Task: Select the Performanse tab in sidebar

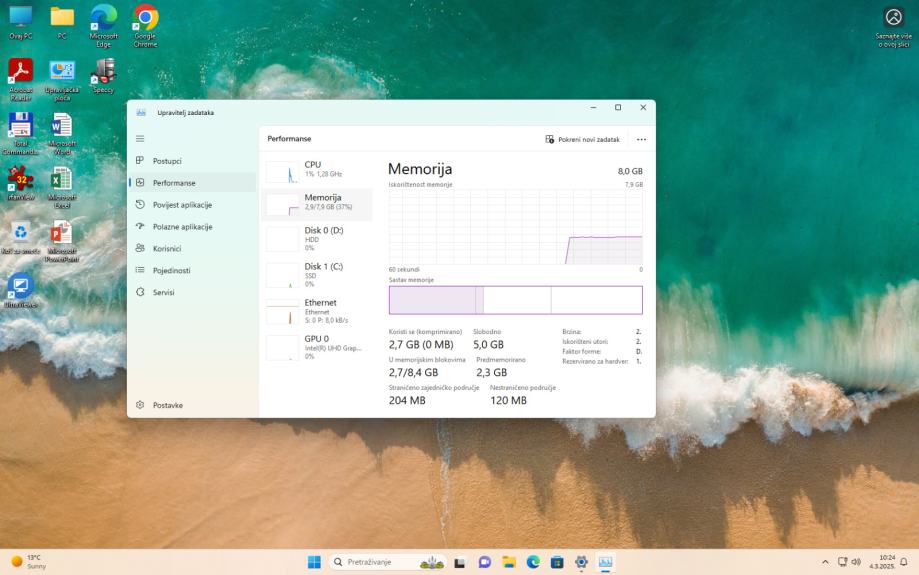Action: click(x=173, y=183)
